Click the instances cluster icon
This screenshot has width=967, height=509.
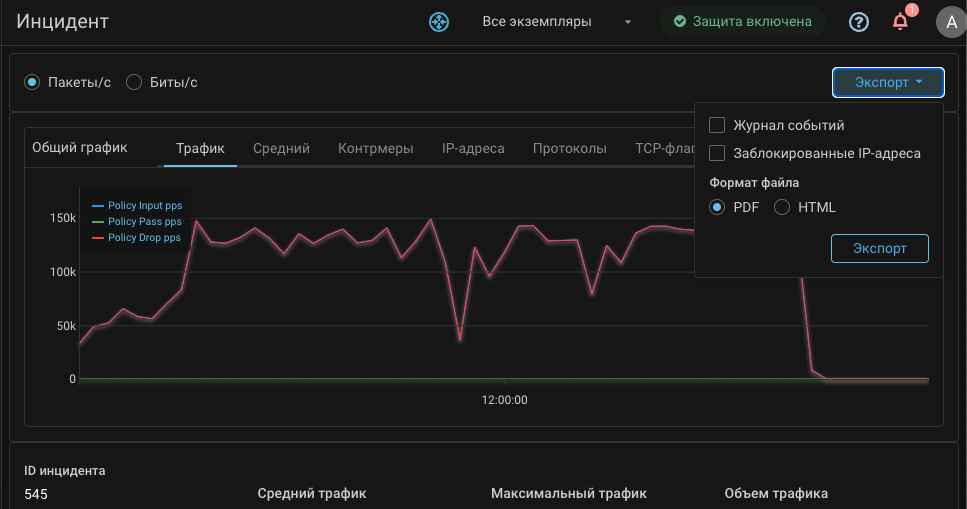point(439,21)
